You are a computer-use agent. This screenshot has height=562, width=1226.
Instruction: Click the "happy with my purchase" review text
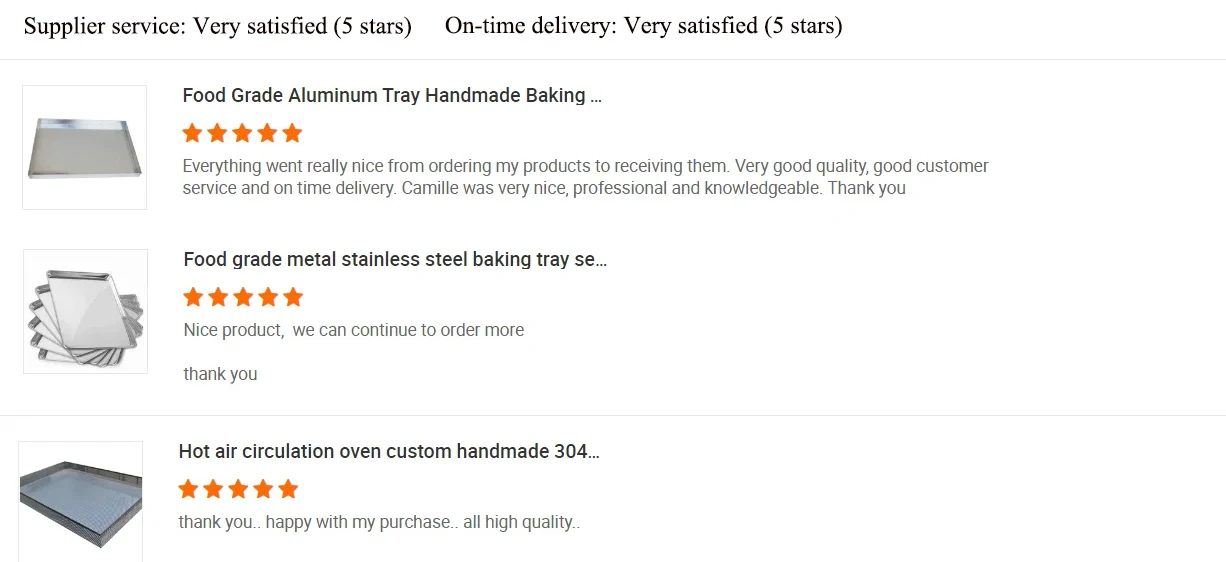pos(379,522)
